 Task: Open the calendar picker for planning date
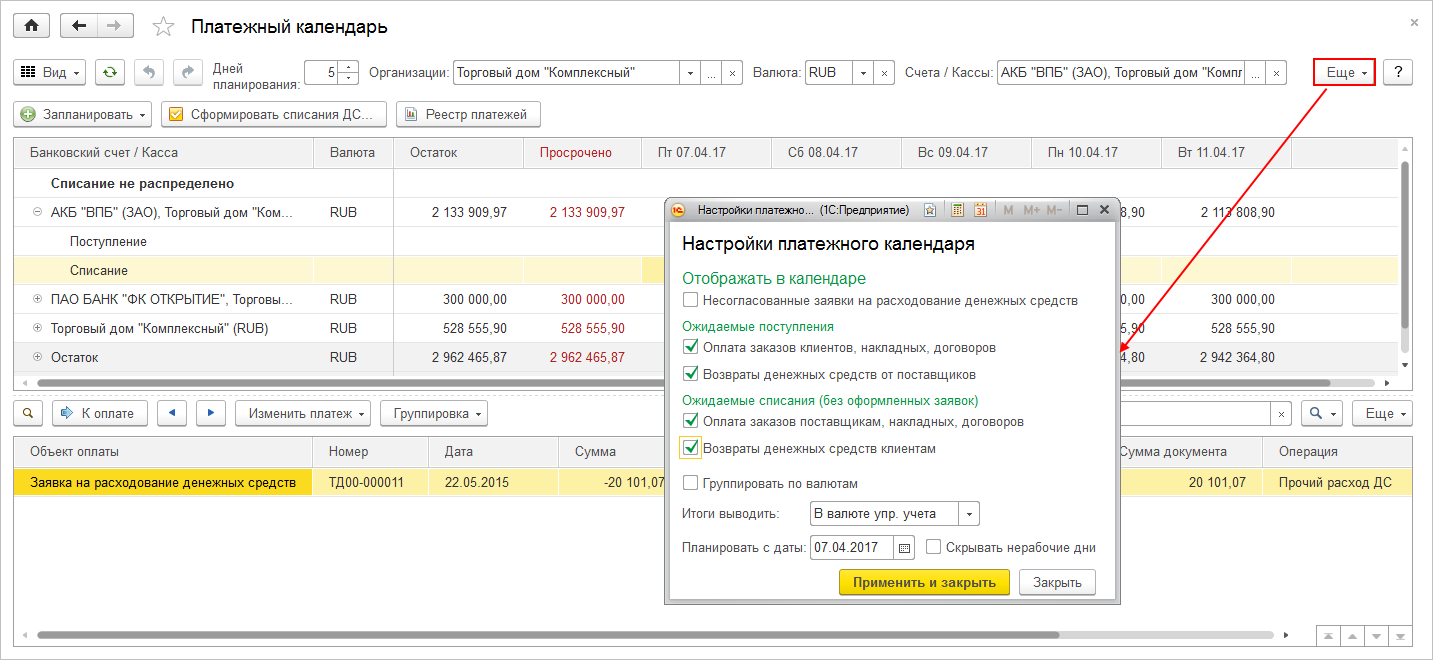[904, 548]
